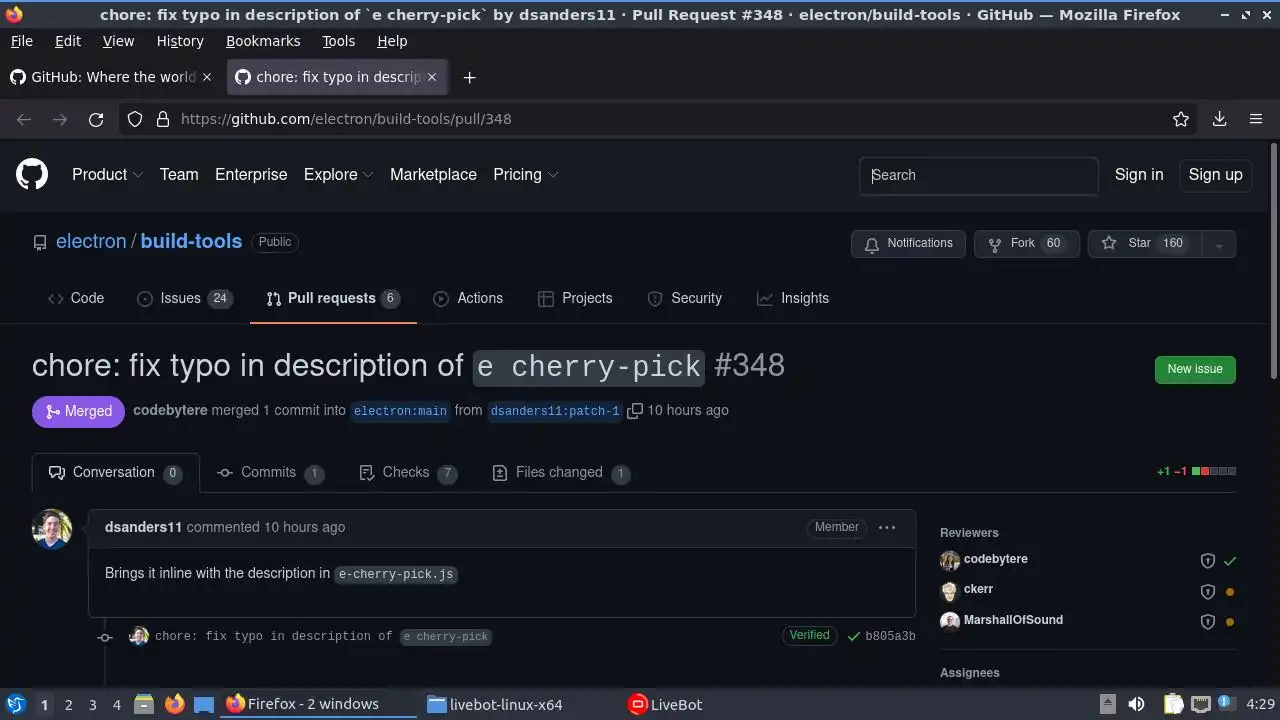This screenshot has height=720, width=1280.
Task: Switch to the Checks tab
Action: pyautogui.click(x=407, y=472)
